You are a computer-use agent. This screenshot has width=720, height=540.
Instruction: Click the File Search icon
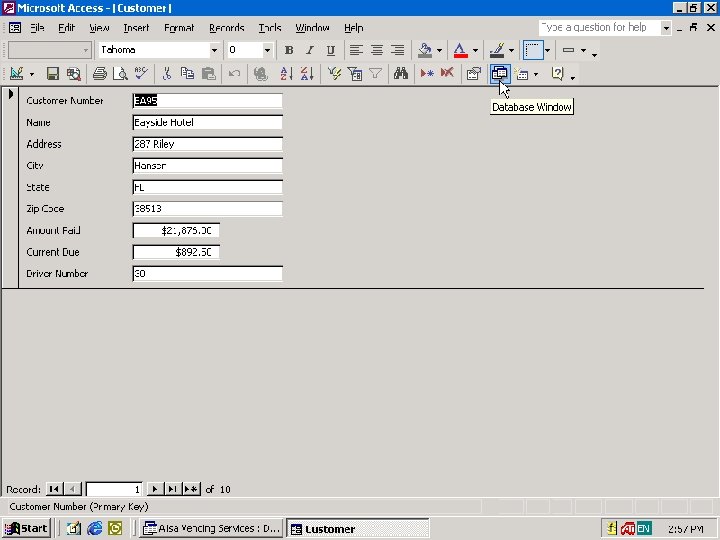[x=73, y=73]
